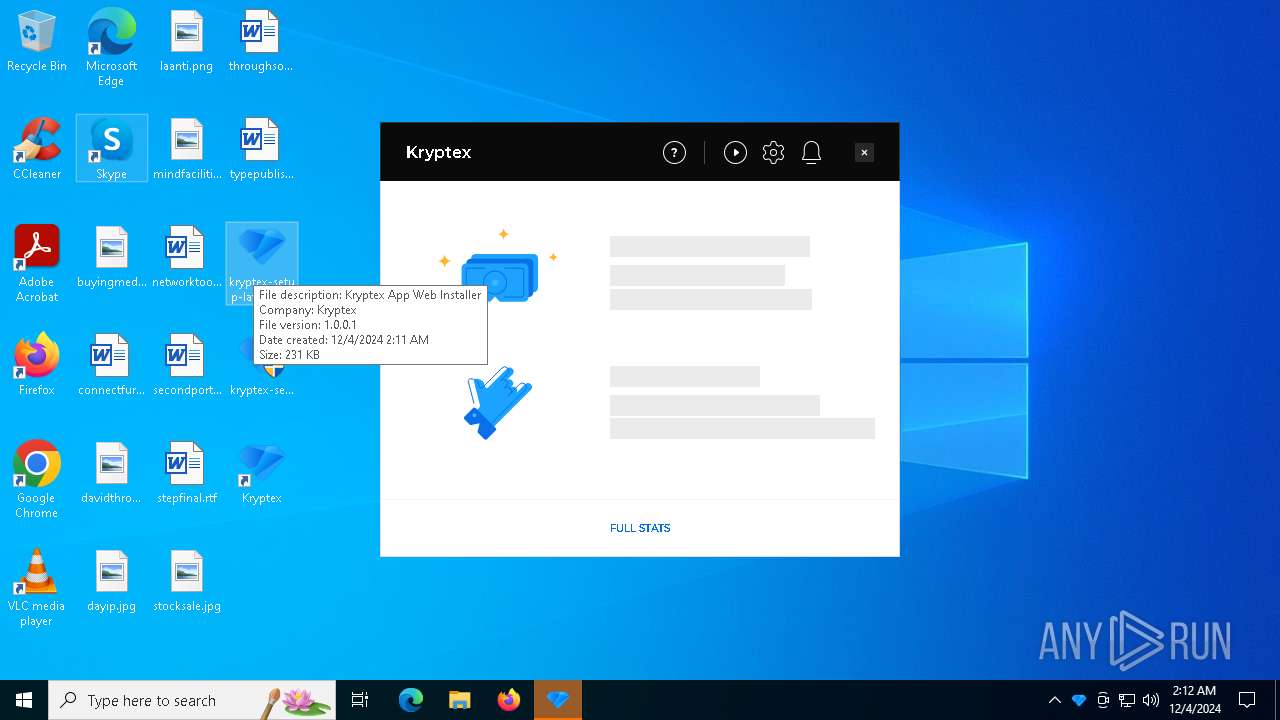Open network status tray icon
Viewport: 1280px width, 720px height.
pos(1127,700)
